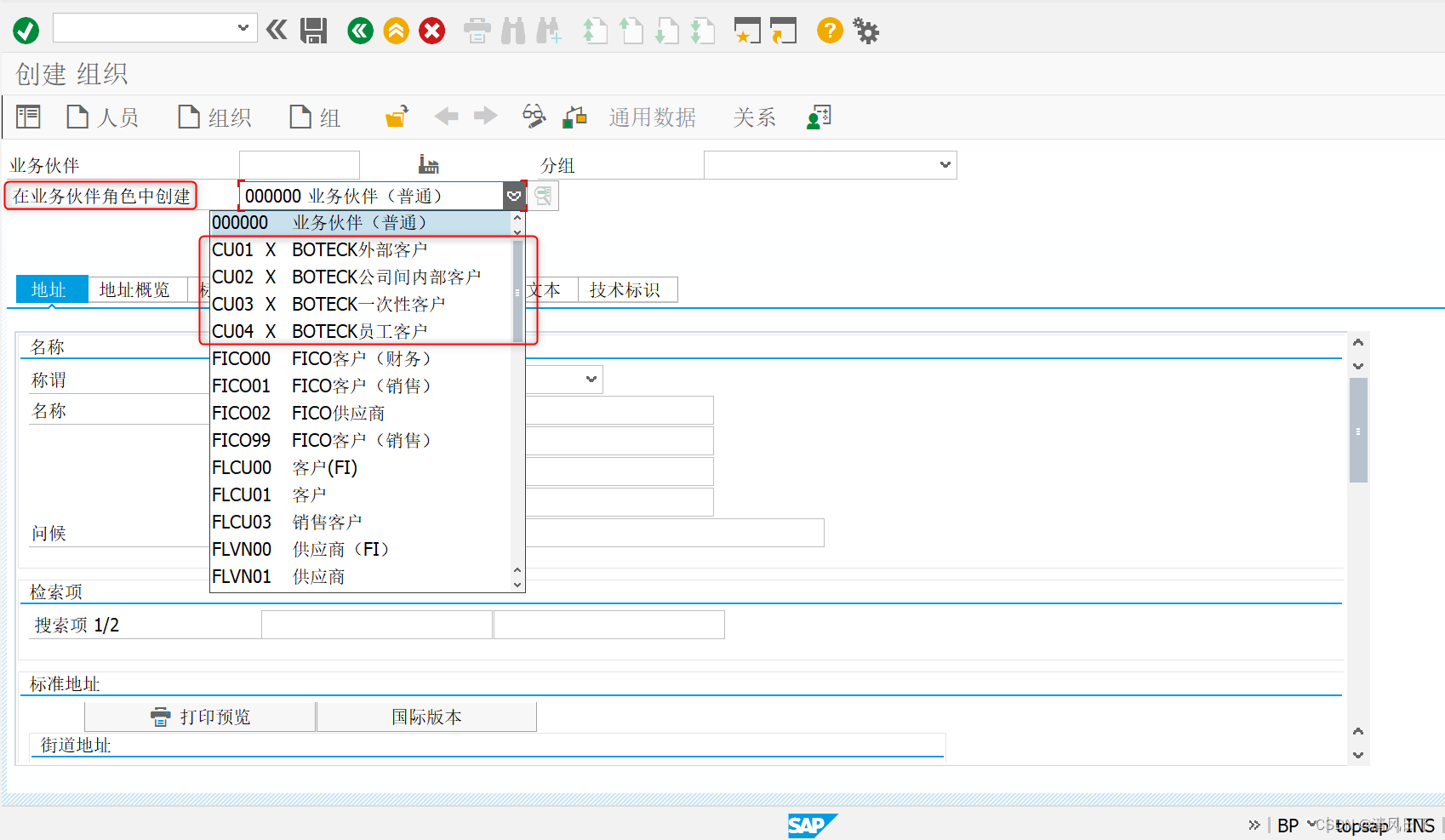Viewport: 1445px width, 840px height.
Task: Select role FICO02 FICO供应商
Action: 361,414
